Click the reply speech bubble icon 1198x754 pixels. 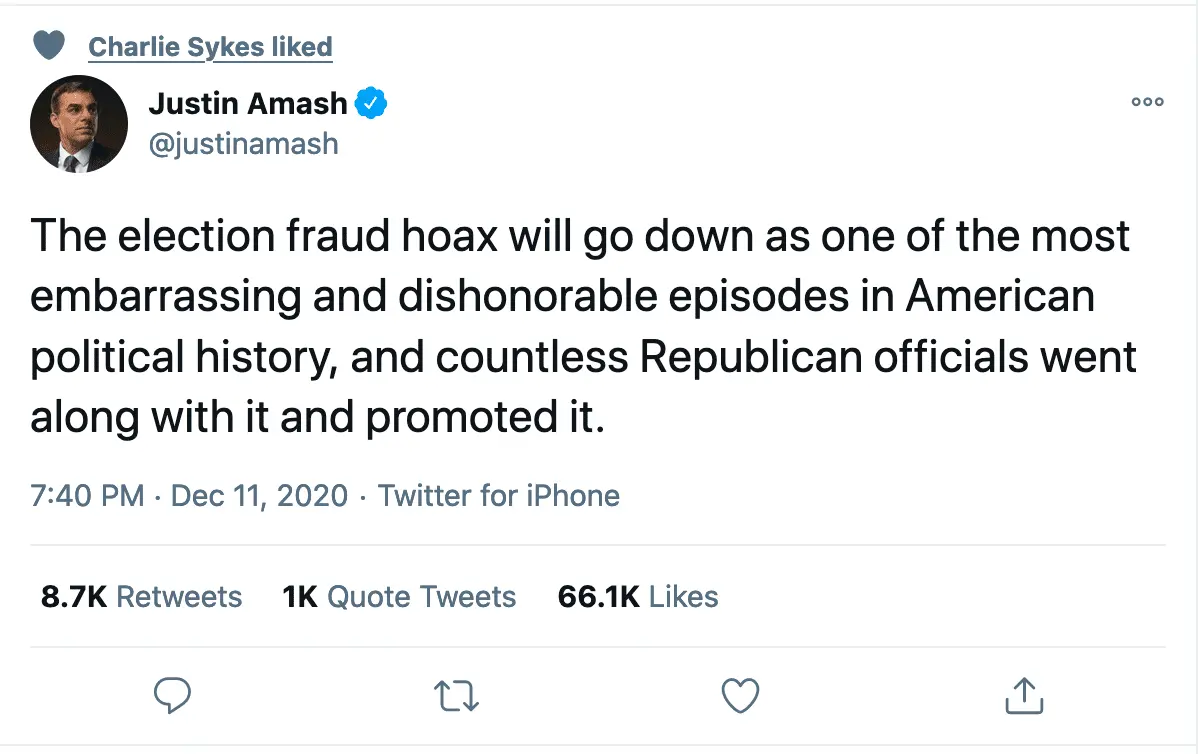click(x=173, y=695)
